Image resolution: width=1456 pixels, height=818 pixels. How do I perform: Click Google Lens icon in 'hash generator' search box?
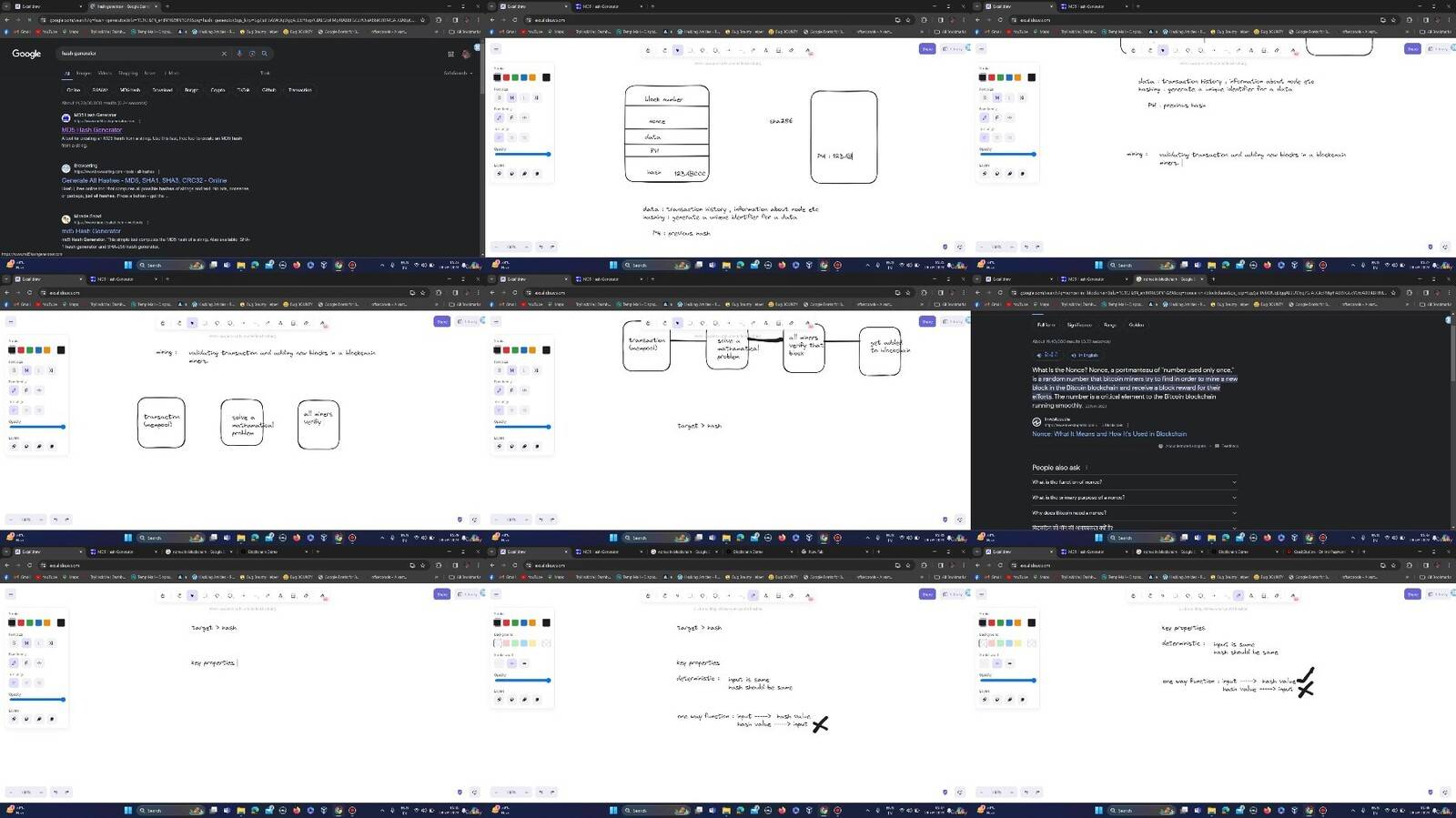(x=252, y=54)
